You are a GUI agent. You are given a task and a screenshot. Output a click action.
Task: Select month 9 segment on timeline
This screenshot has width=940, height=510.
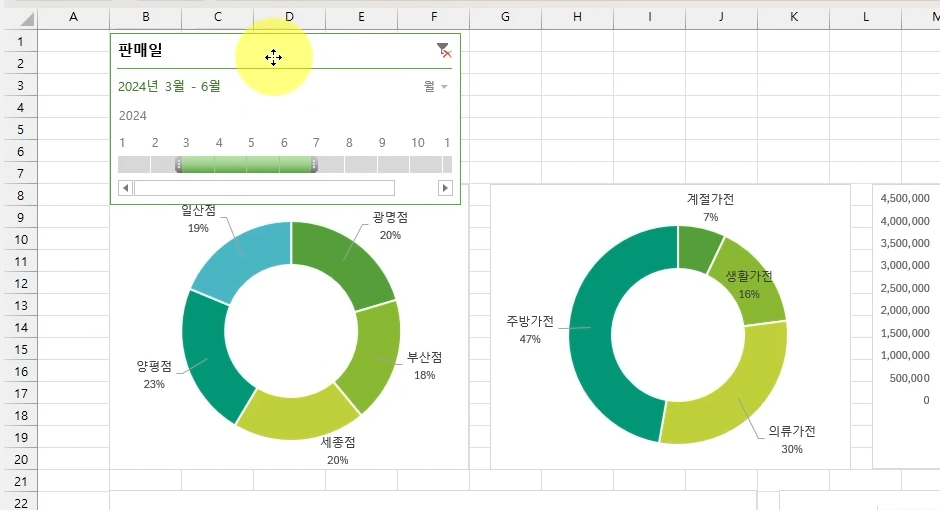(393, 164)
